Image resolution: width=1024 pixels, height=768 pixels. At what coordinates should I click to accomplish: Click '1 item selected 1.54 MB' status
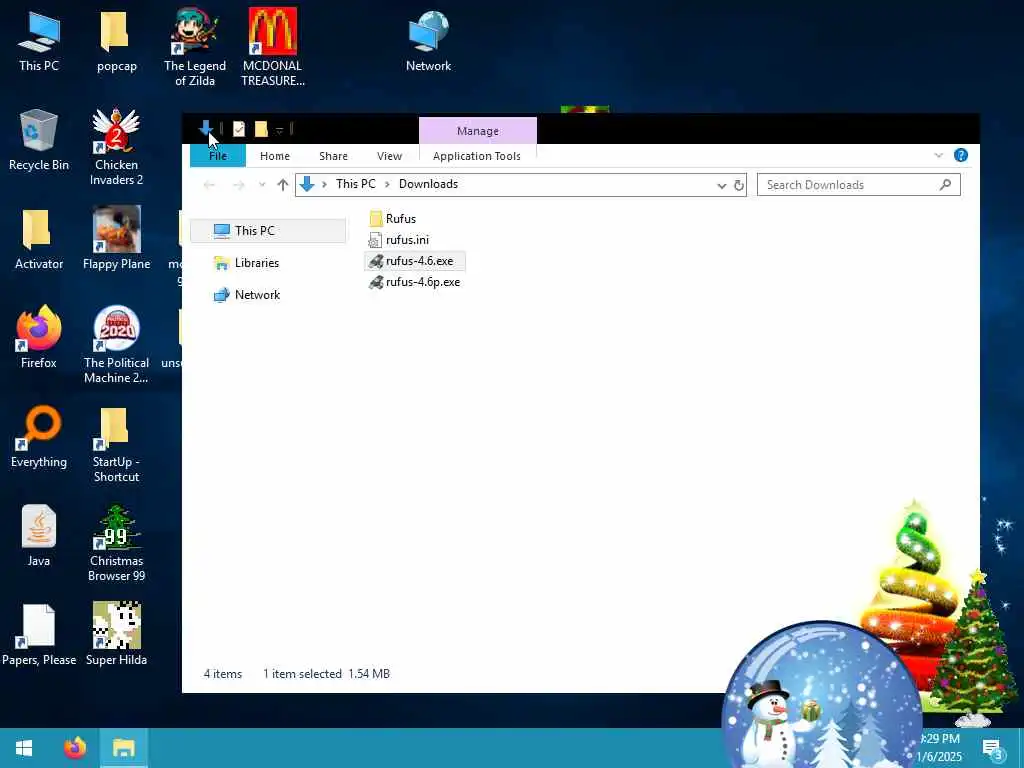click(x=327, y=674)
